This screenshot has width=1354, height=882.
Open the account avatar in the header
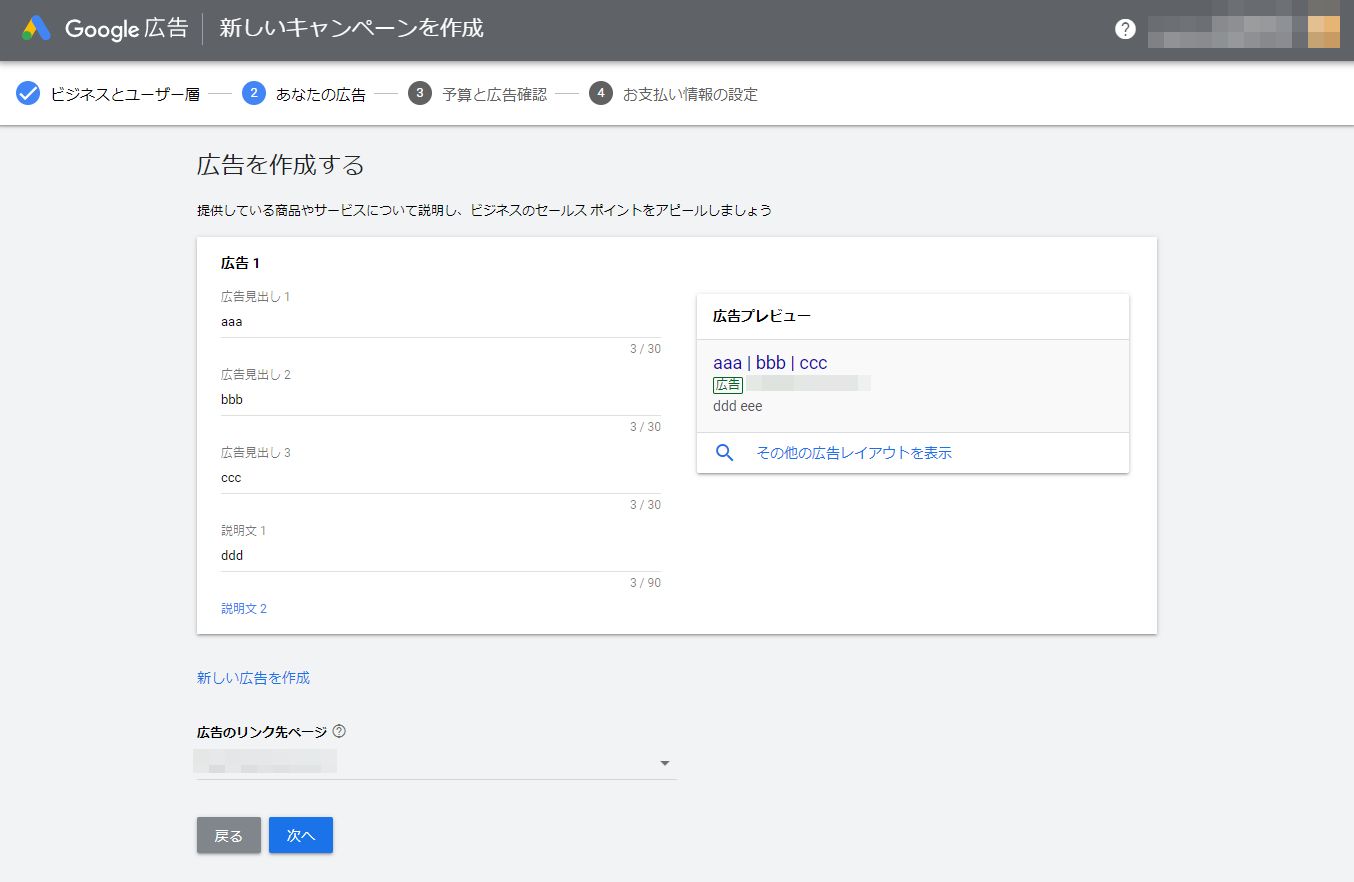point(1324,30)
